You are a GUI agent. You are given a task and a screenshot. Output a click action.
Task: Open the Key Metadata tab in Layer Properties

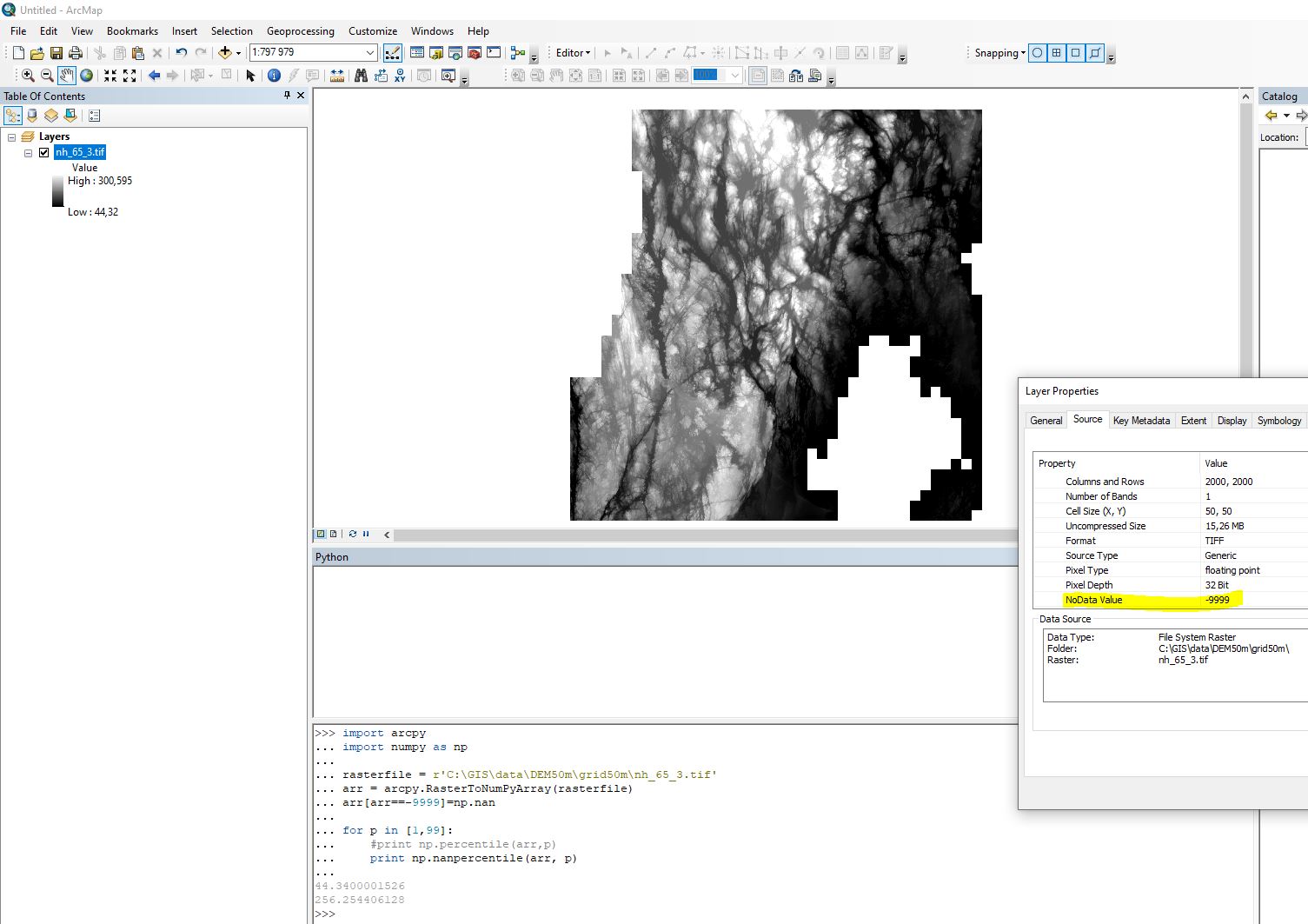(x=1141, y=421)
